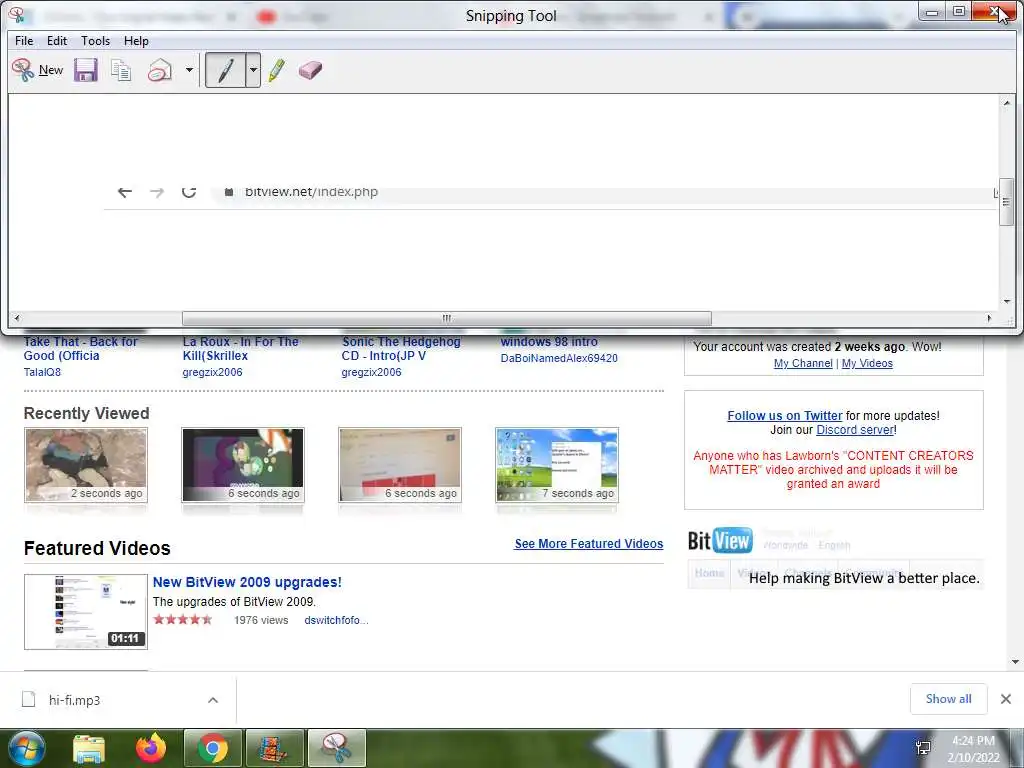The width and height of the screenshot is (1024, 768).
Task: Copy the snip to clipboard
Action: (121, 70)
